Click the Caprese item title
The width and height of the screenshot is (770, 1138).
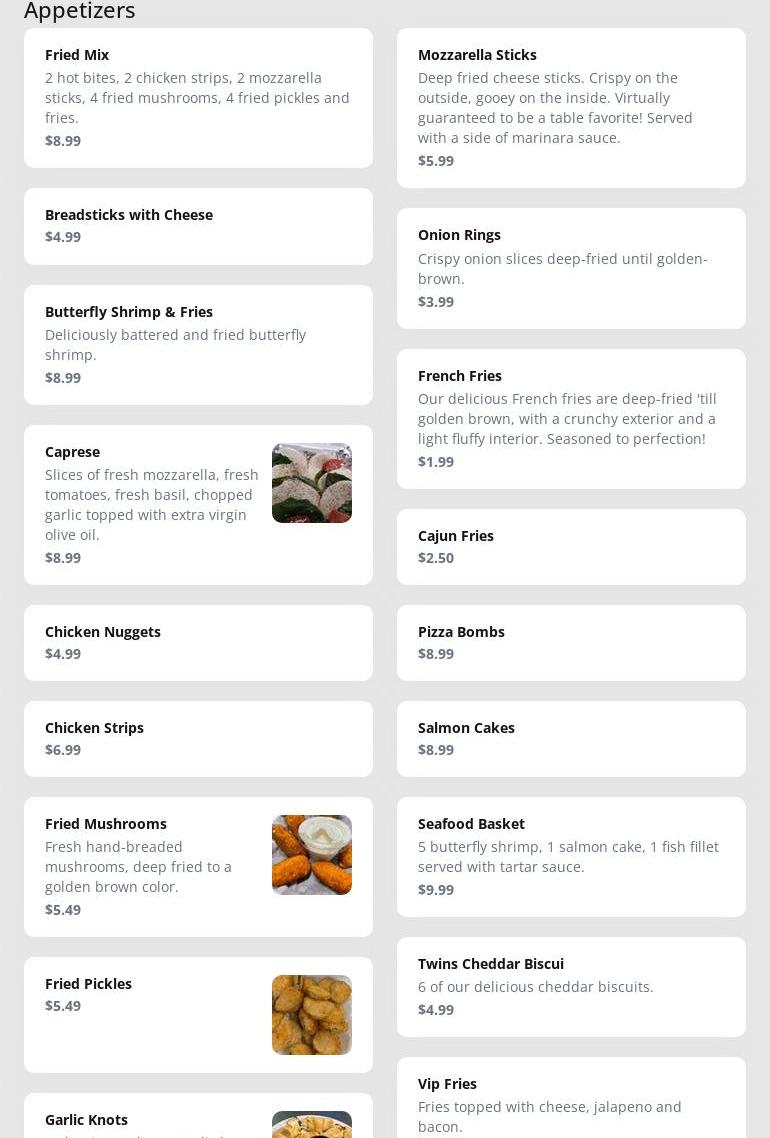coord(72,452)
